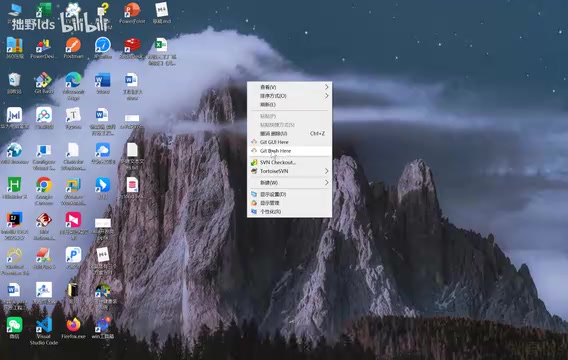568x360 pixels.
Task: Select the Recycle Bin icon
Action: (14, 83)
